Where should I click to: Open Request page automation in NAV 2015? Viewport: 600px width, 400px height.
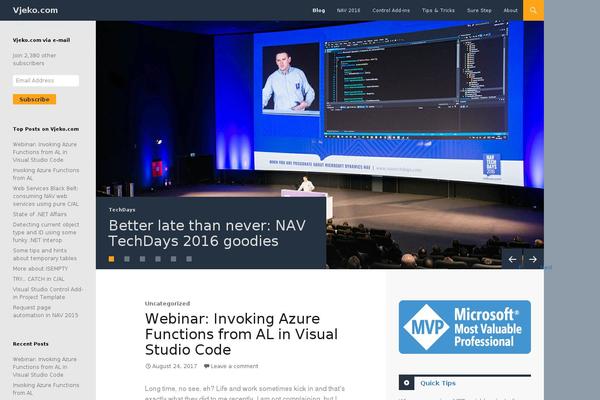coord(45,312)
